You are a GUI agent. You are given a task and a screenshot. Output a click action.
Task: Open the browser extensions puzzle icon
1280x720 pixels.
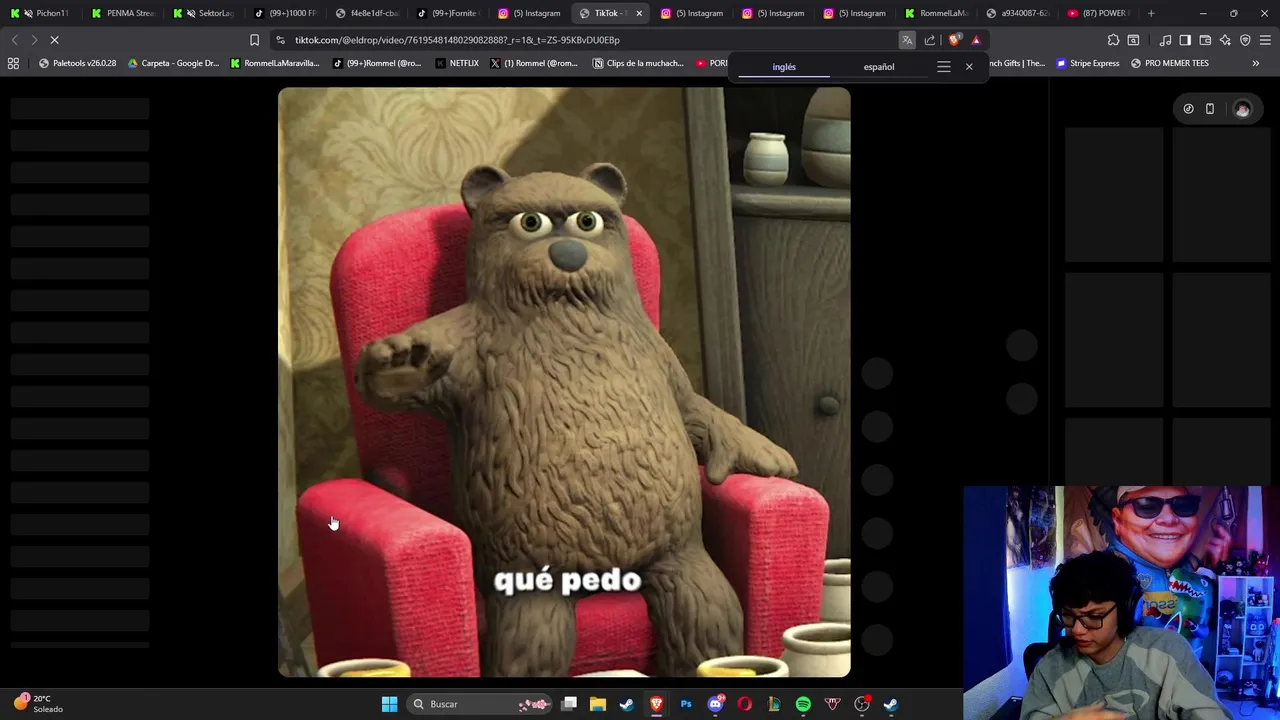[1113, 40]
